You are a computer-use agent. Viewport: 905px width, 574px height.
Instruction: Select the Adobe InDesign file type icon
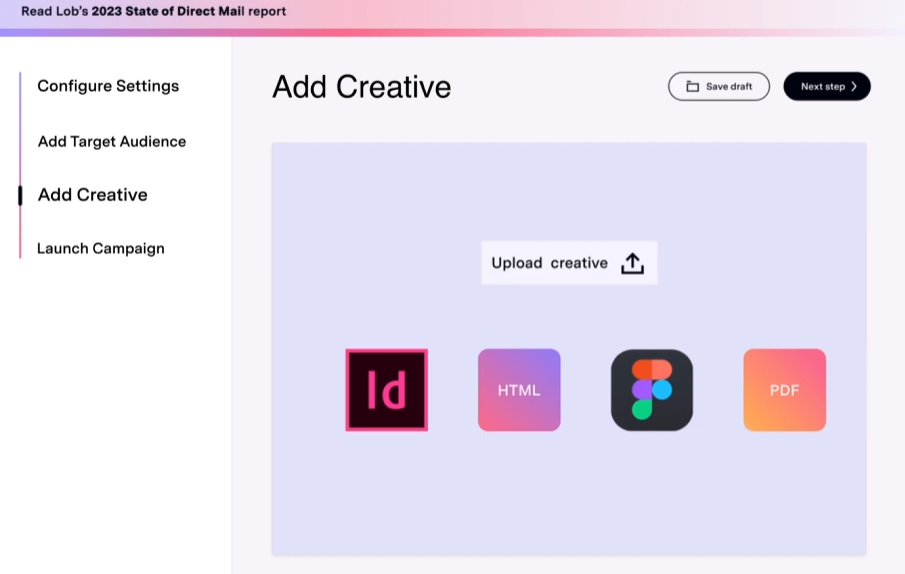(x=387, y=390)
